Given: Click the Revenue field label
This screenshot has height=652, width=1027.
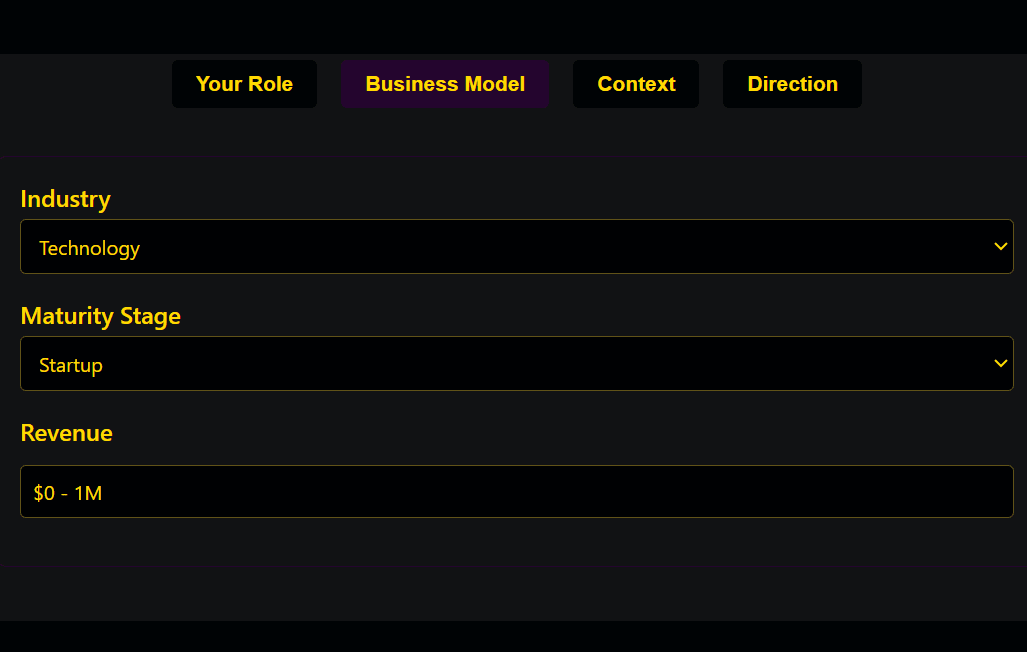Looking at the screenshot, I should (66, 433).
